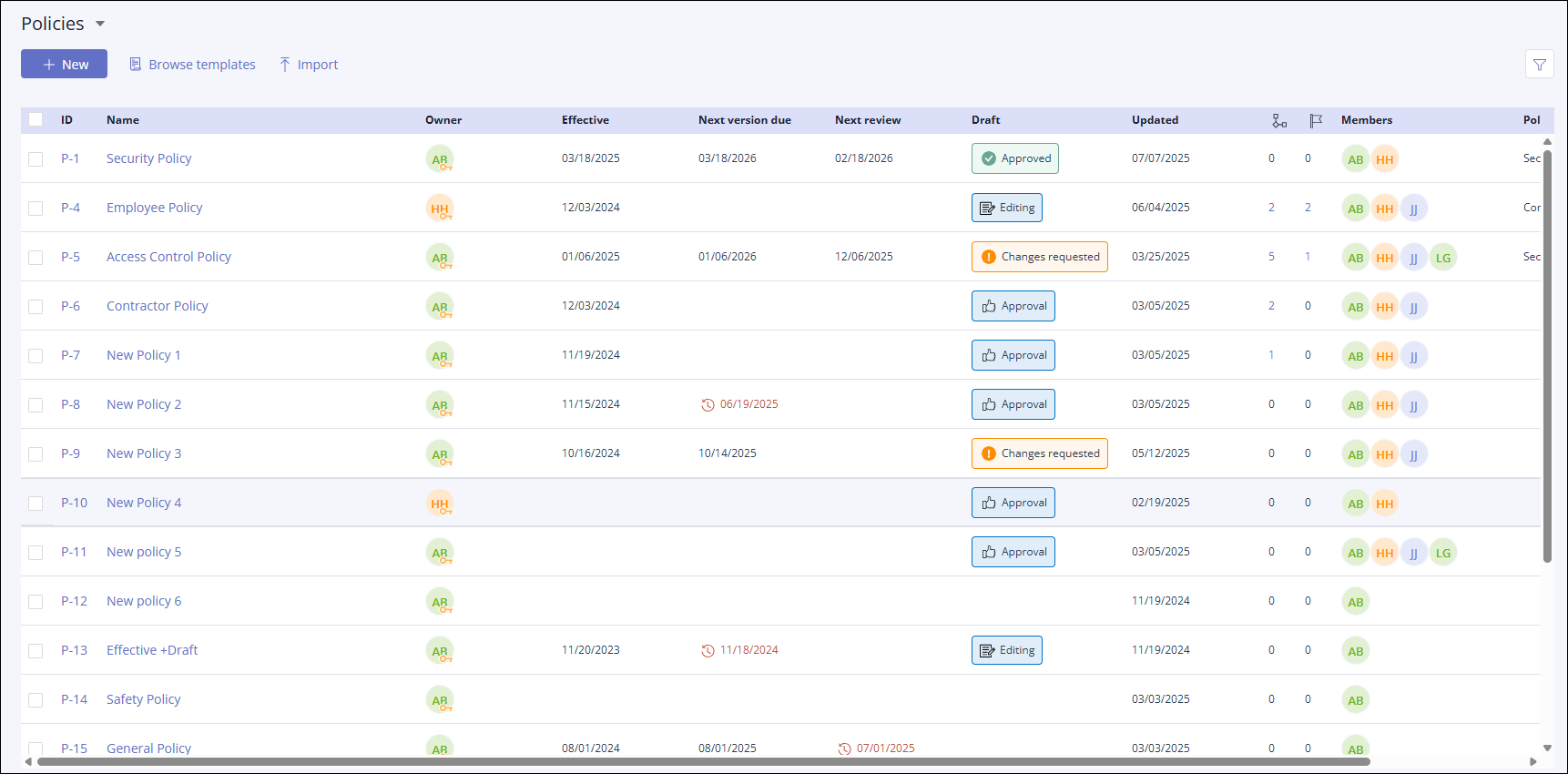The width and height of the screenshot is (1568, 774).
Task: Click the overdue clock icon beside 06/19/2025
Action: tap(708, 404)
